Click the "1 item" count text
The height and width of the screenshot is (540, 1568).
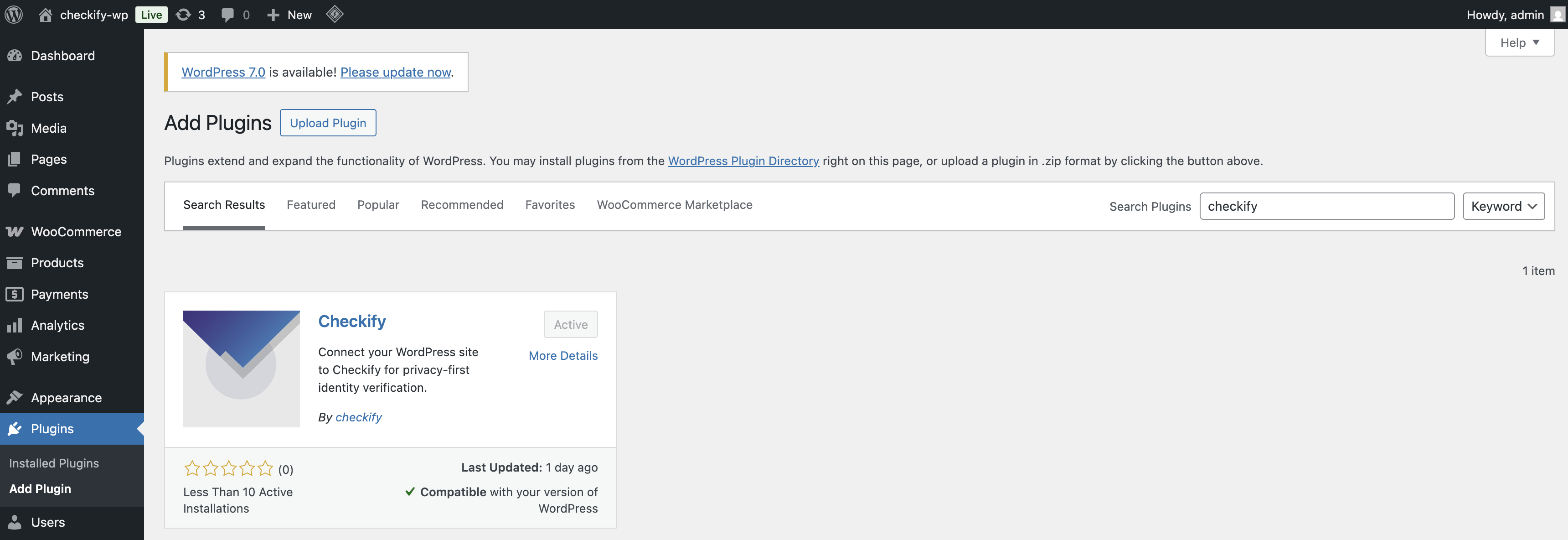tap(1538, 271)
